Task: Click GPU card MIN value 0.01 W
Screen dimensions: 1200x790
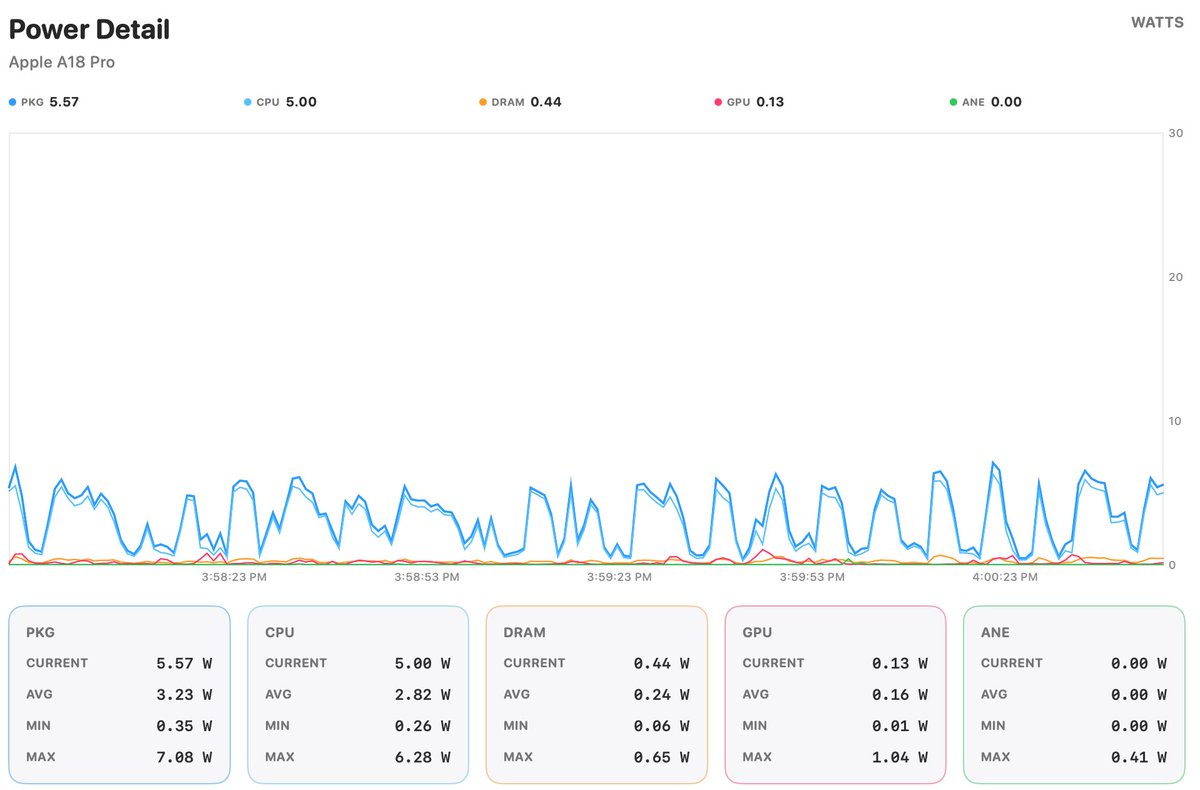Action: [900, 726]
